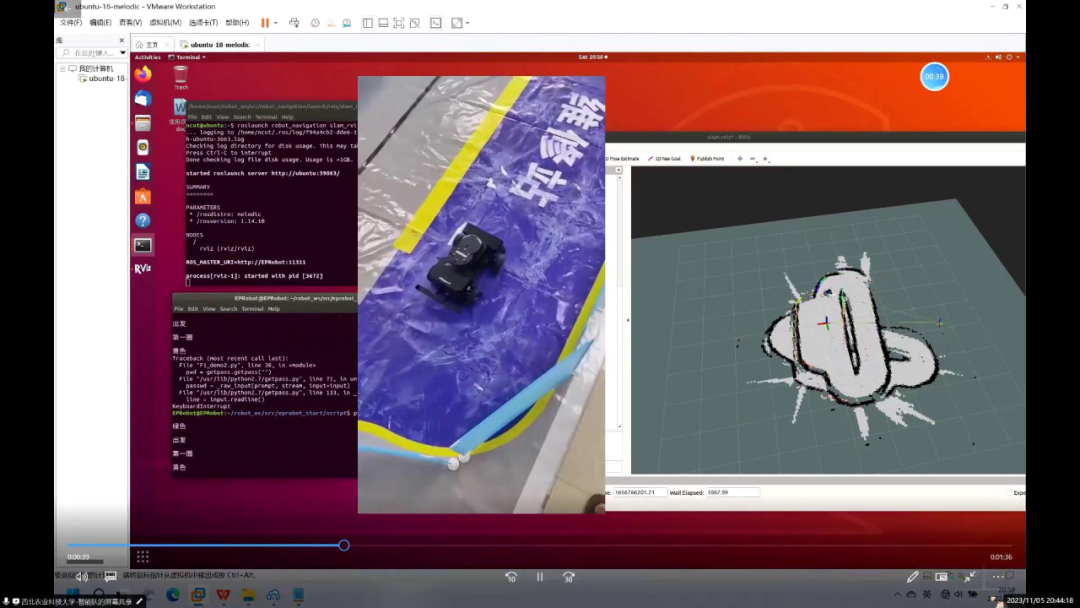Open the 虚拟机(M) menu
The height and width of the screenshot is (608, 1080).
165,22
